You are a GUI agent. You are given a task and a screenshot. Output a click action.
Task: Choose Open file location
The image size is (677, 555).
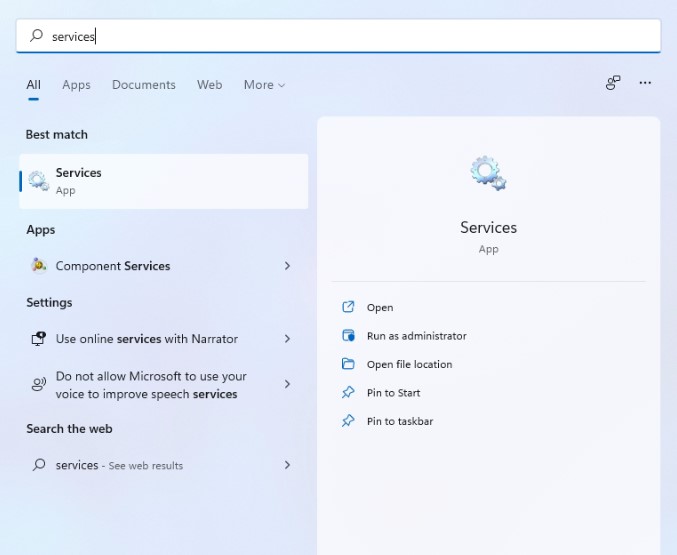[x=409, y=365]
